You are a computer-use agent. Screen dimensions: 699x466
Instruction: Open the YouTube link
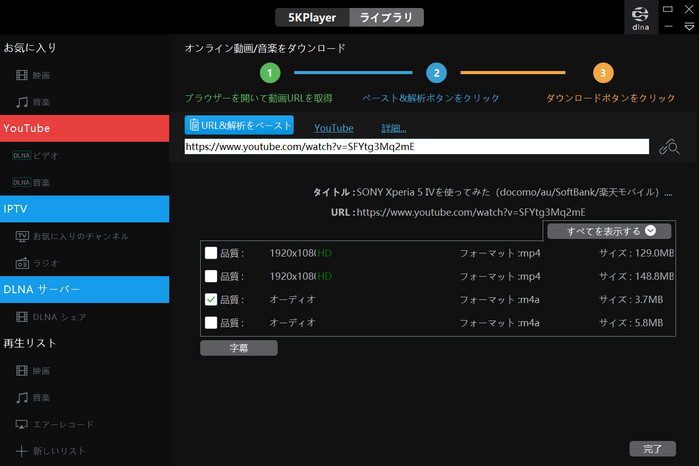[333, 128]
